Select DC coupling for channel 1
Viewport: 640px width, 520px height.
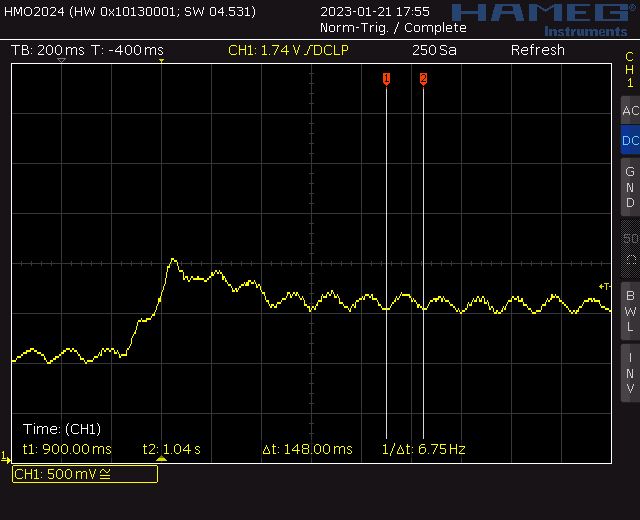click(x=629, y=141)
